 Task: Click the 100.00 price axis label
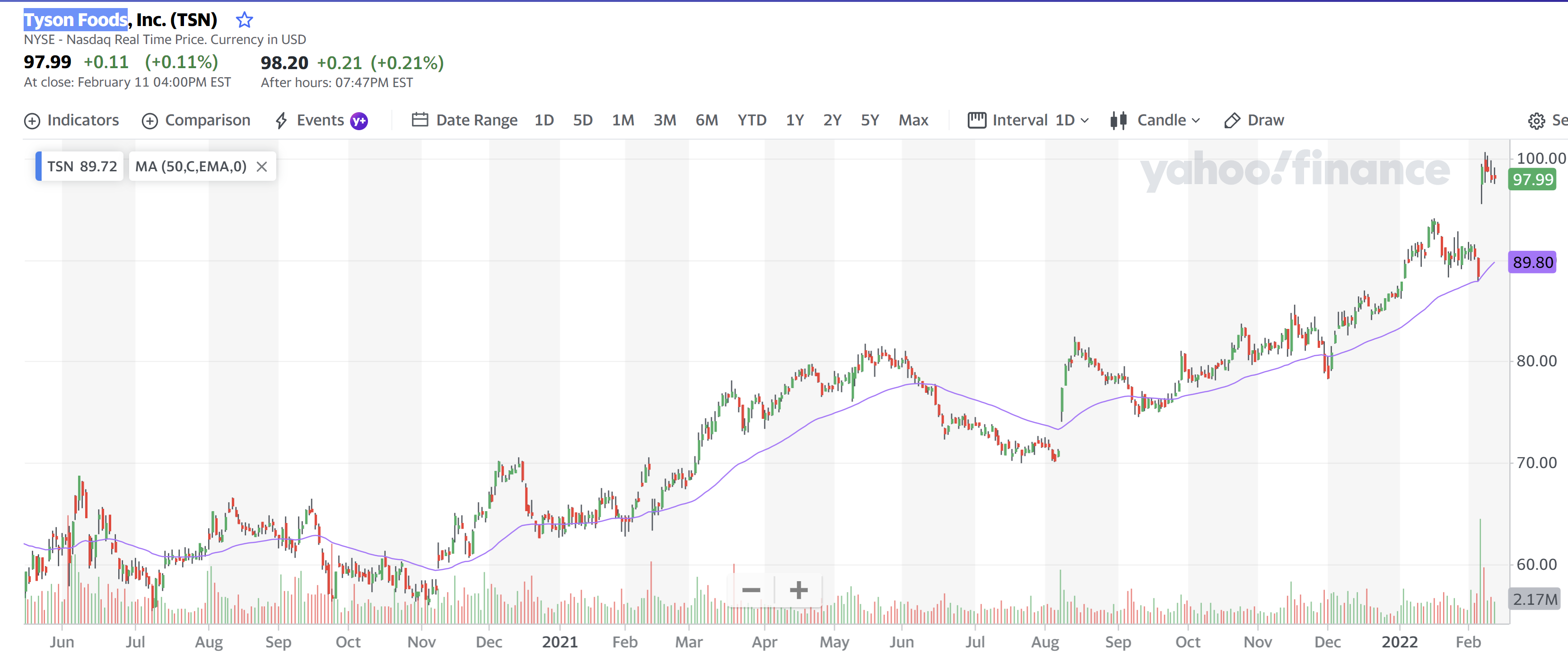(1541, 159)
